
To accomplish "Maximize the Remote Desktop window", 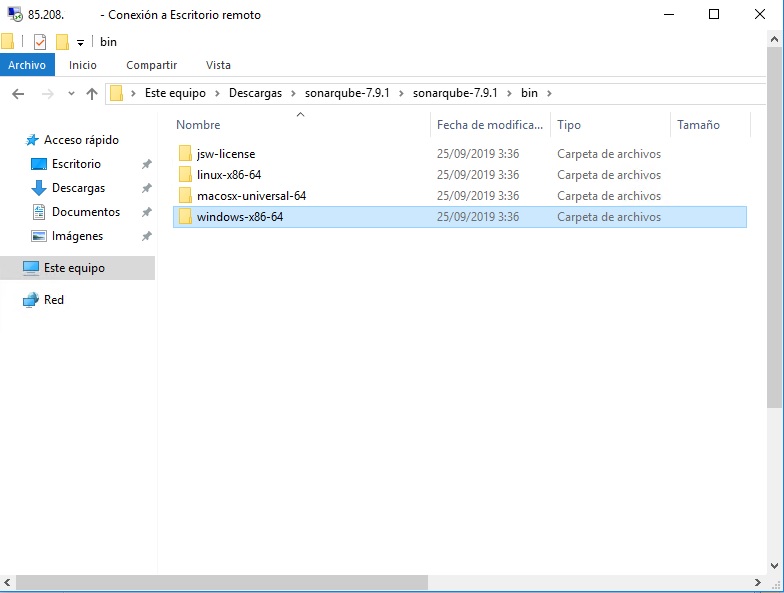I will click(714, 14).
